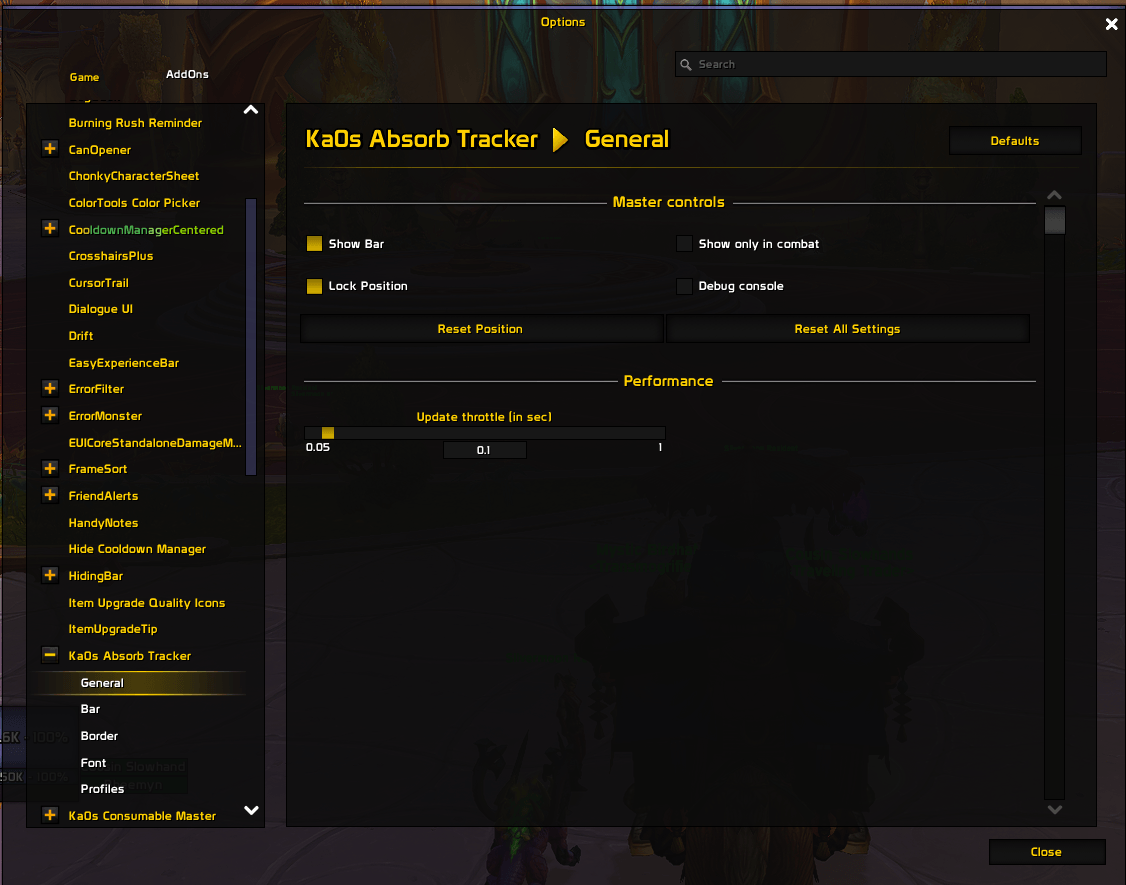Select Item Upgrade Quality Icons addon
Viewport: 1126px width, 885px height.
click(x=146, y=603)
